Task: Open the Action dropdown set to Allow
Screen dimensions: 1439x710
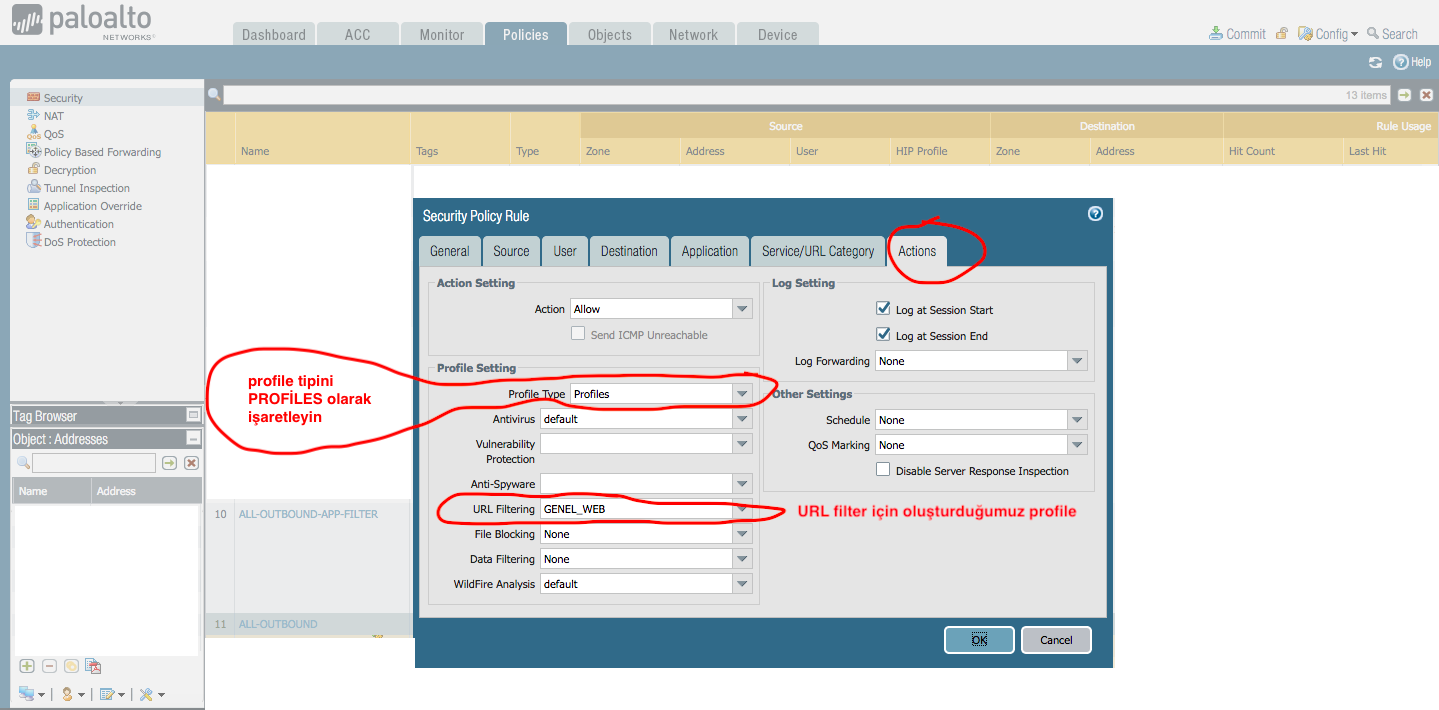Action: 741,309
